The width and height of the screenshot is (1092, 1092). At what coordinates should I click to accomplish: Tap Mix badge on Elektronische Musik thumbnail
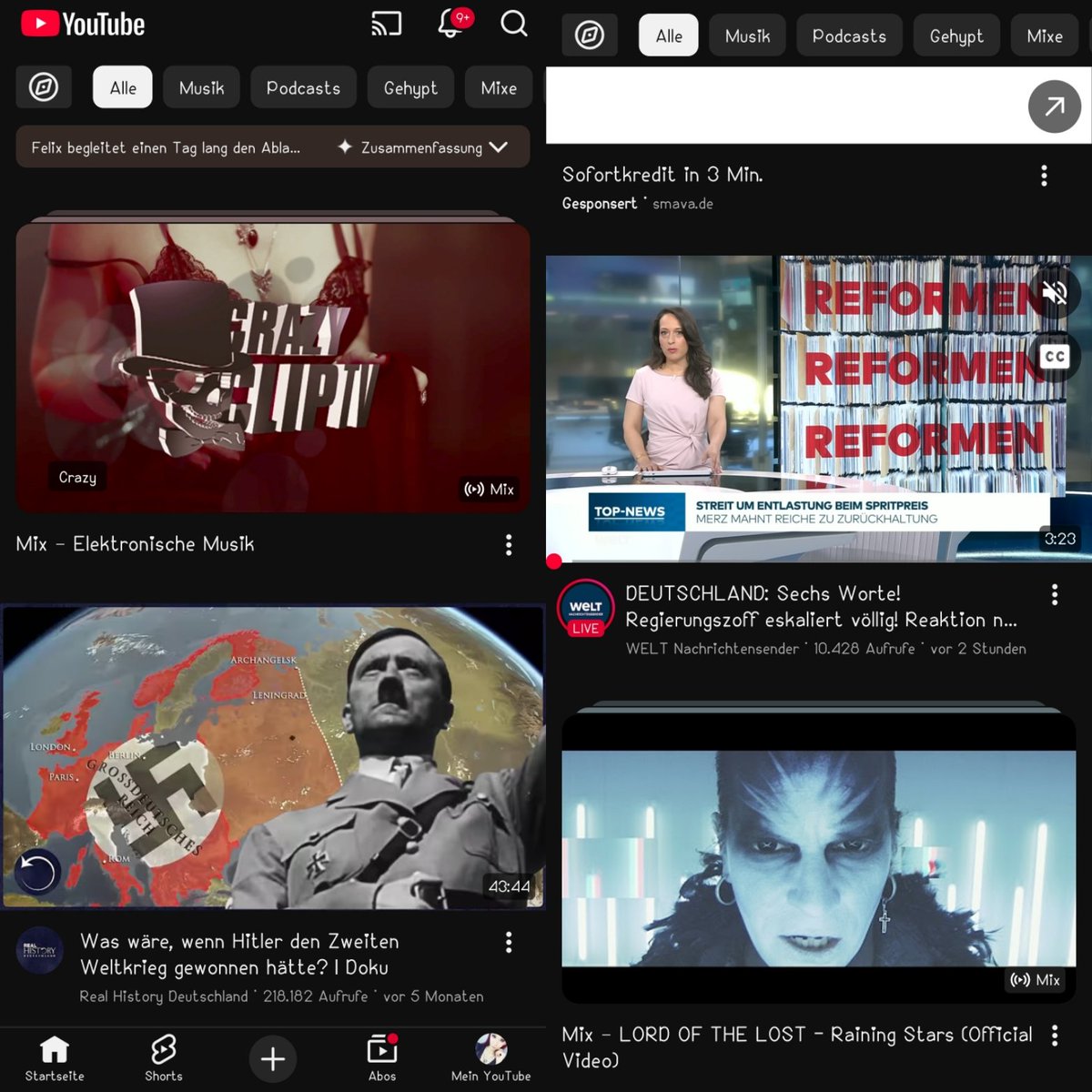(x=489, y=489)
